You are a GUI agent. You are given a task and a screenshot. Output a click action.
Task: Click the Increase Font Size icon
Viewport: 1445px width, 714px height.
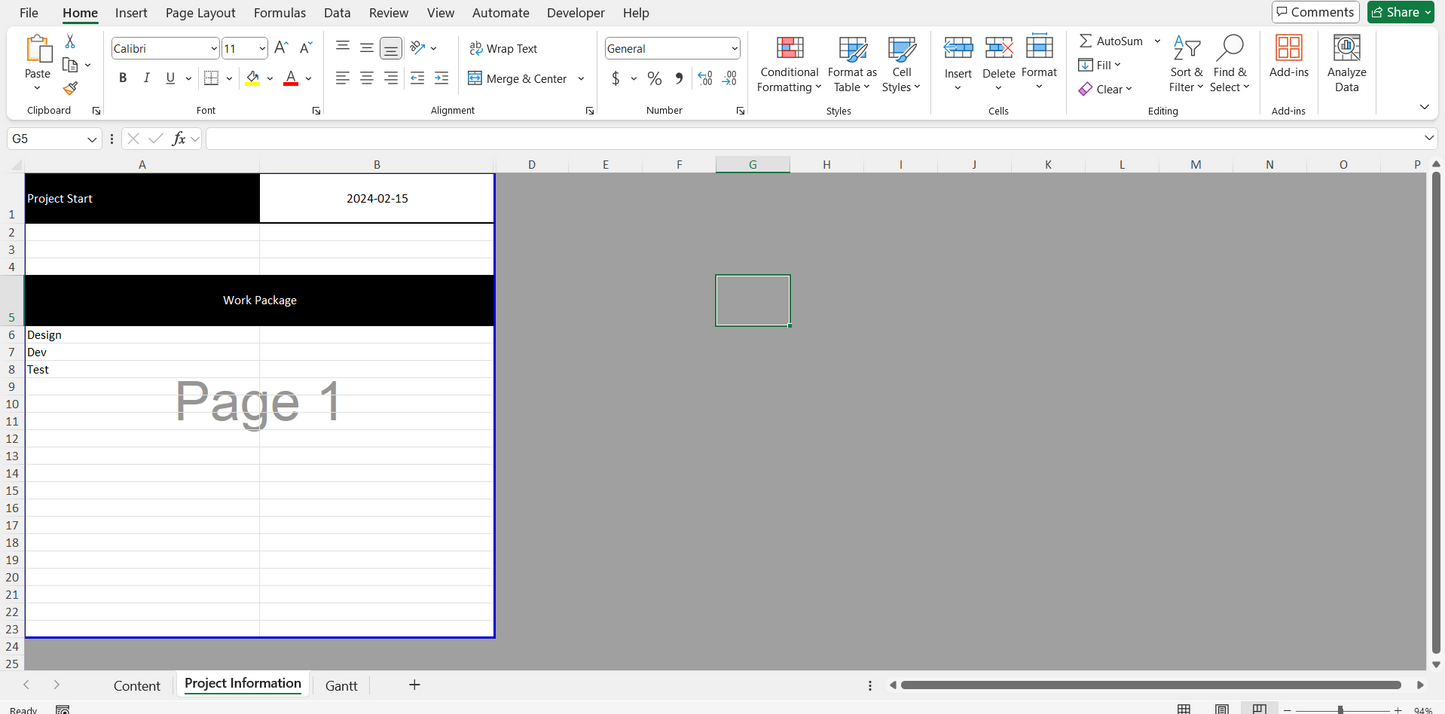(281, 48)
